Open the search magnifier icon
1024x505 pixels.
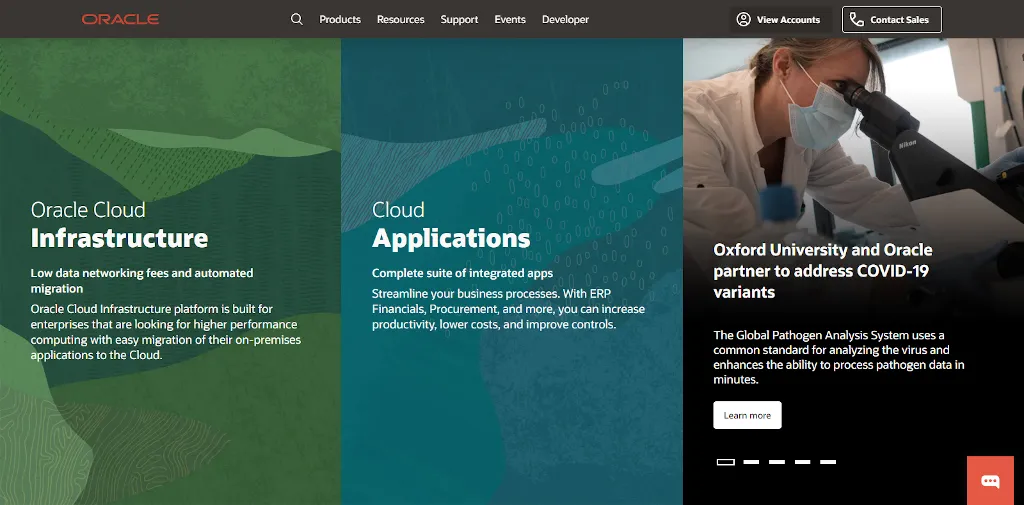tap(296, 20)
